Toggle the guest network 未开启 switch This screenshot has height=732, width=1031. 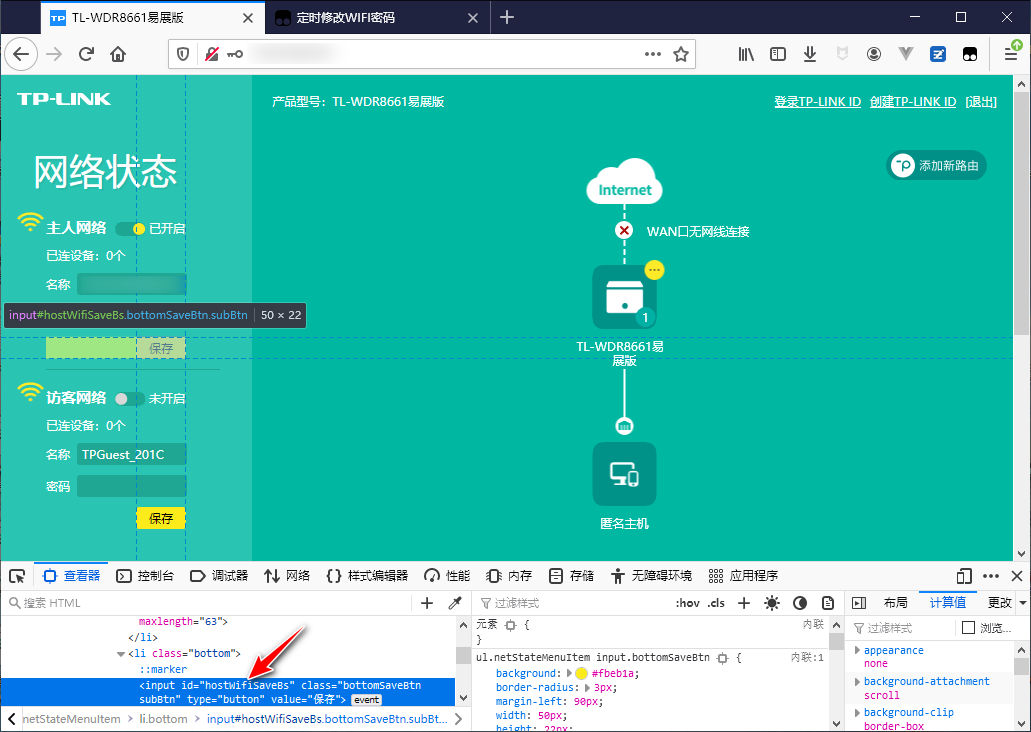[130, 399]
